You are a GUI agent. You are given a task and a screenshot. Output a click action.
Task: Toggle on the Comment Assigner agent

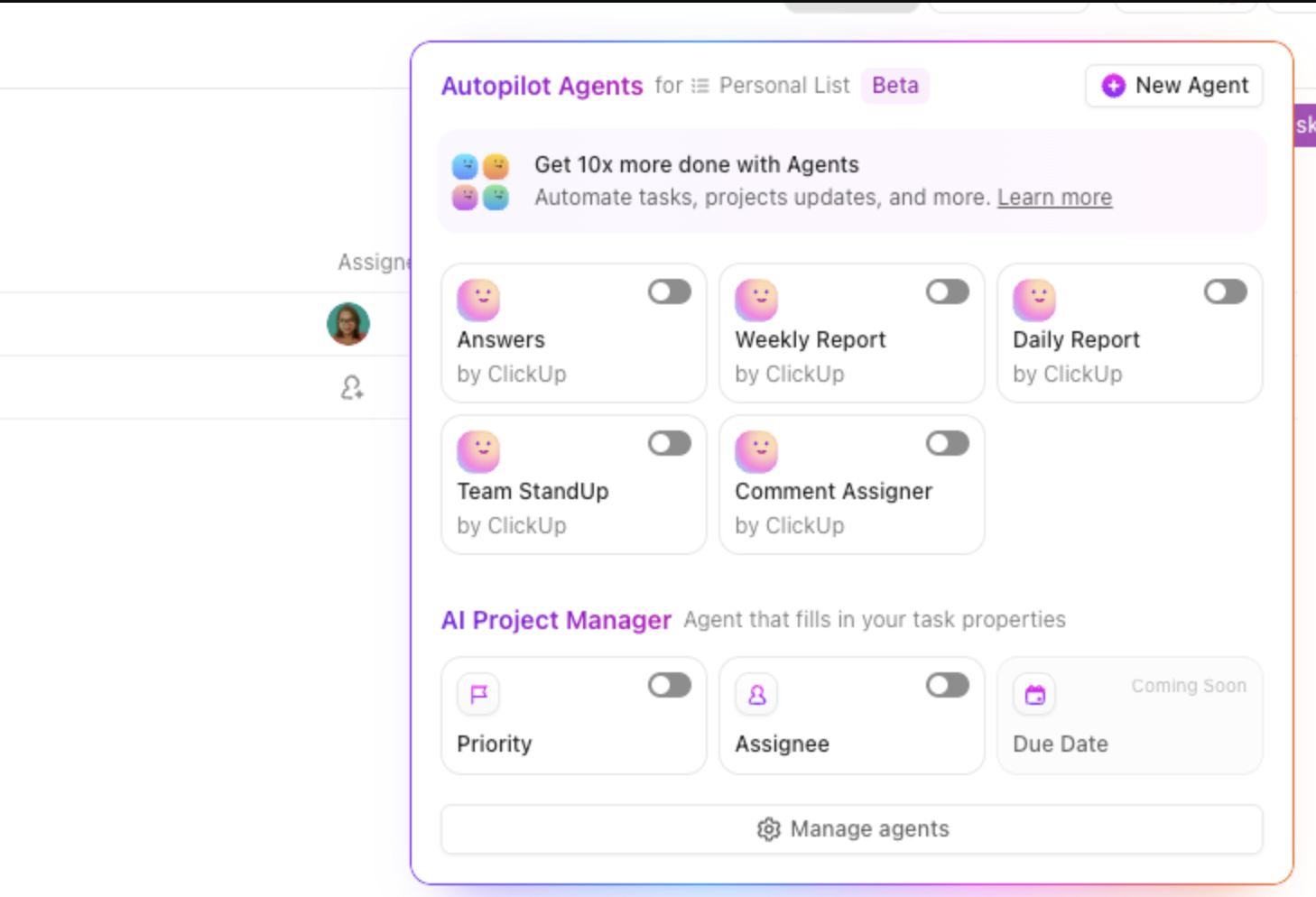tap(948, 443)
